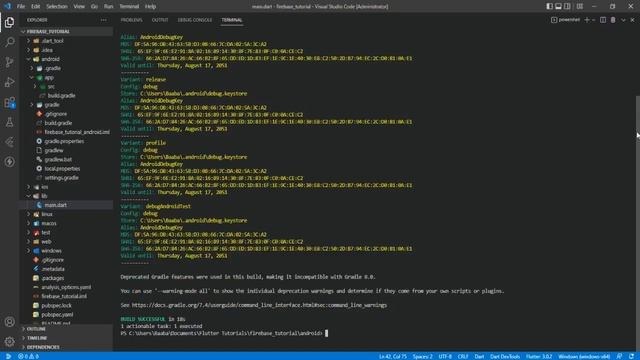Open local.properties file
Viewport: 640px width, 360px height.
[66, 169]
